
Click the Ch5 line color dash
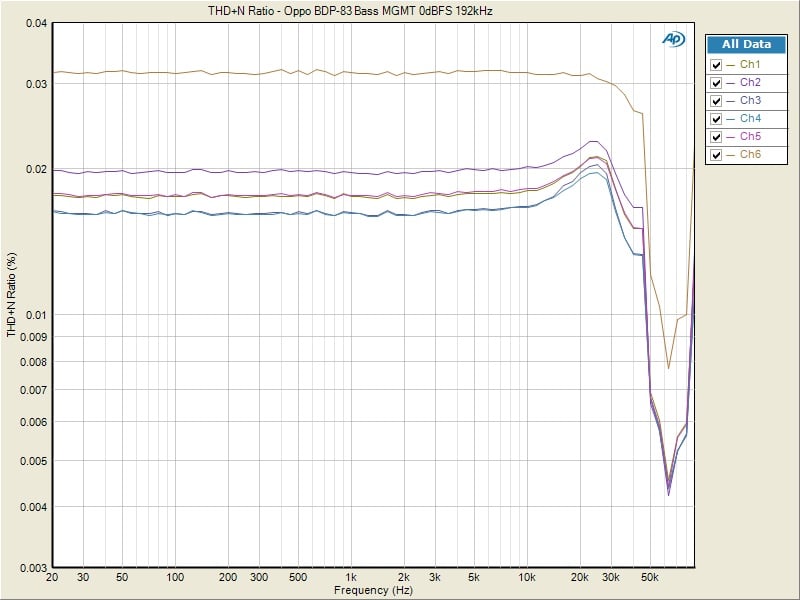(731, 137)
